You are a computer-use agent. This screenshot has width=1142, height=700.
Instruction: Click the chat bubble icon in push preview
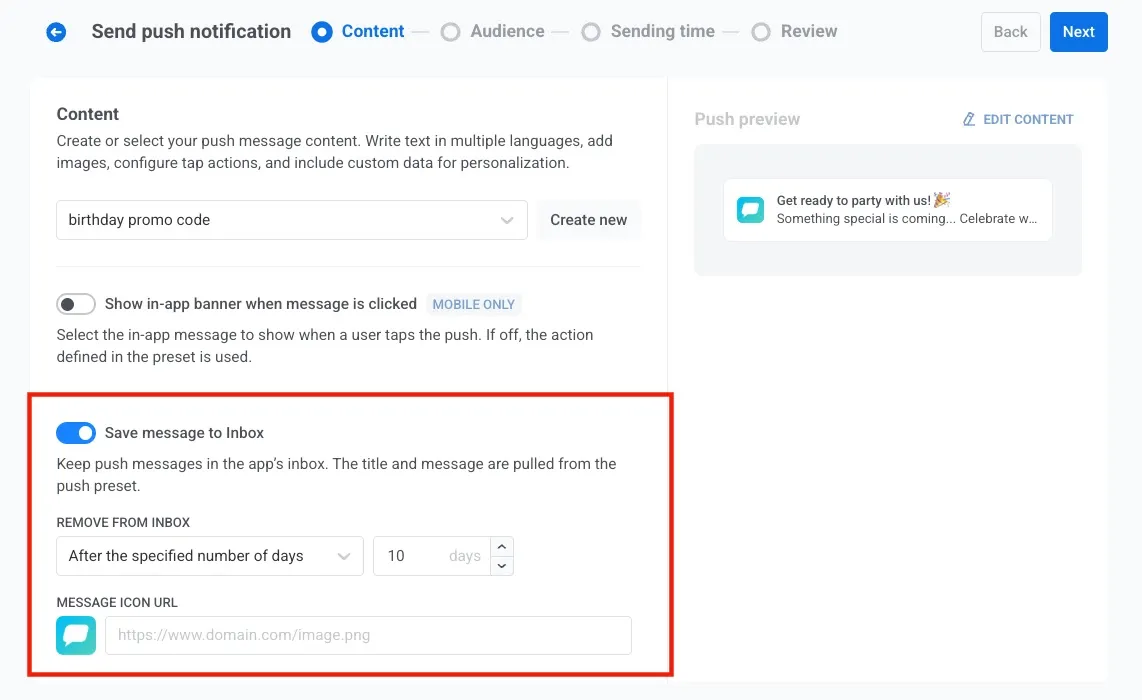pyautogui.click(x=750, y=210)
